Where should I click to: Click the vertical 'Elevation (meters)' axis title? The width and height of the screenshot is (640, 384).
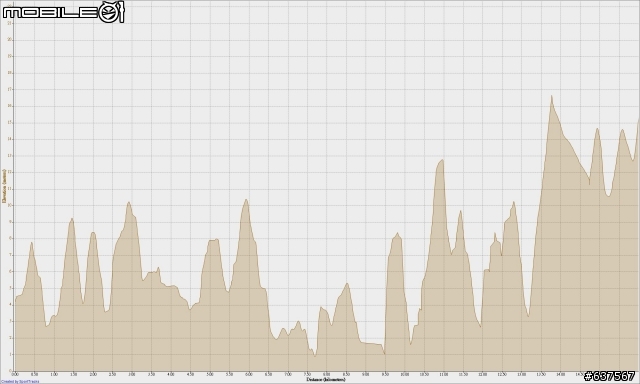[4, 186]
